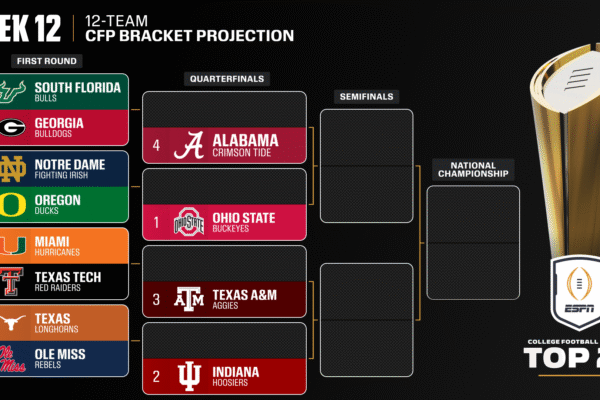
Task: Click the Oregon Ducks O logo
Action: pos(15,204)
